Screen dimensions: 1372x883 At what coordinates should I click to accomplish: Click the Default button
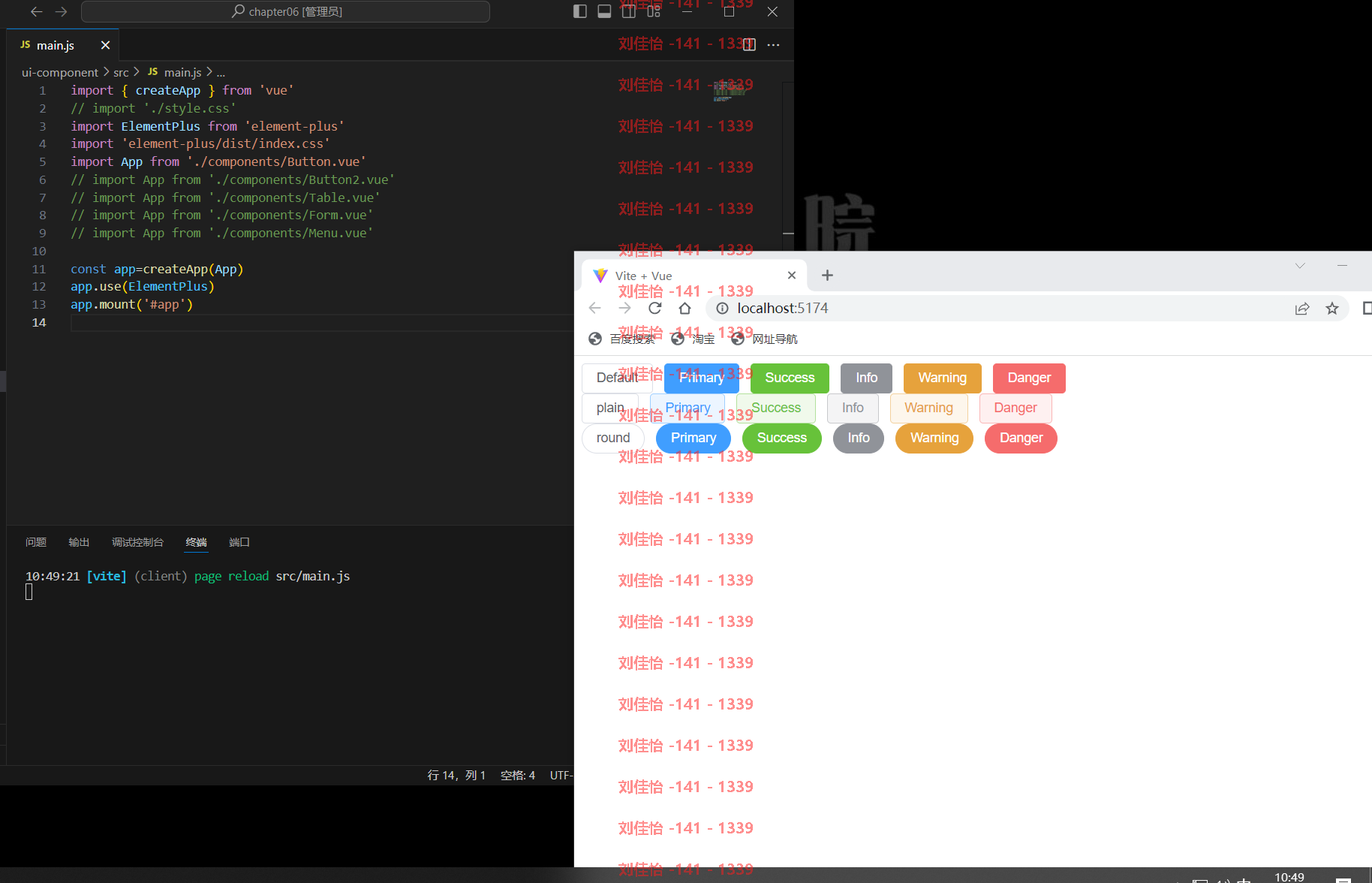pos(617,378)
